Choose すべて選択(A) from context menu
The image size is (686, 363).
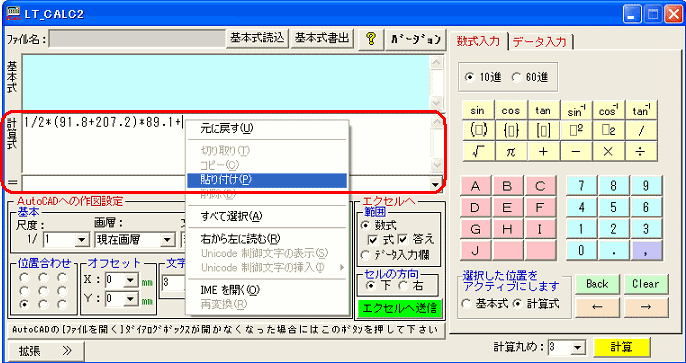267,216
